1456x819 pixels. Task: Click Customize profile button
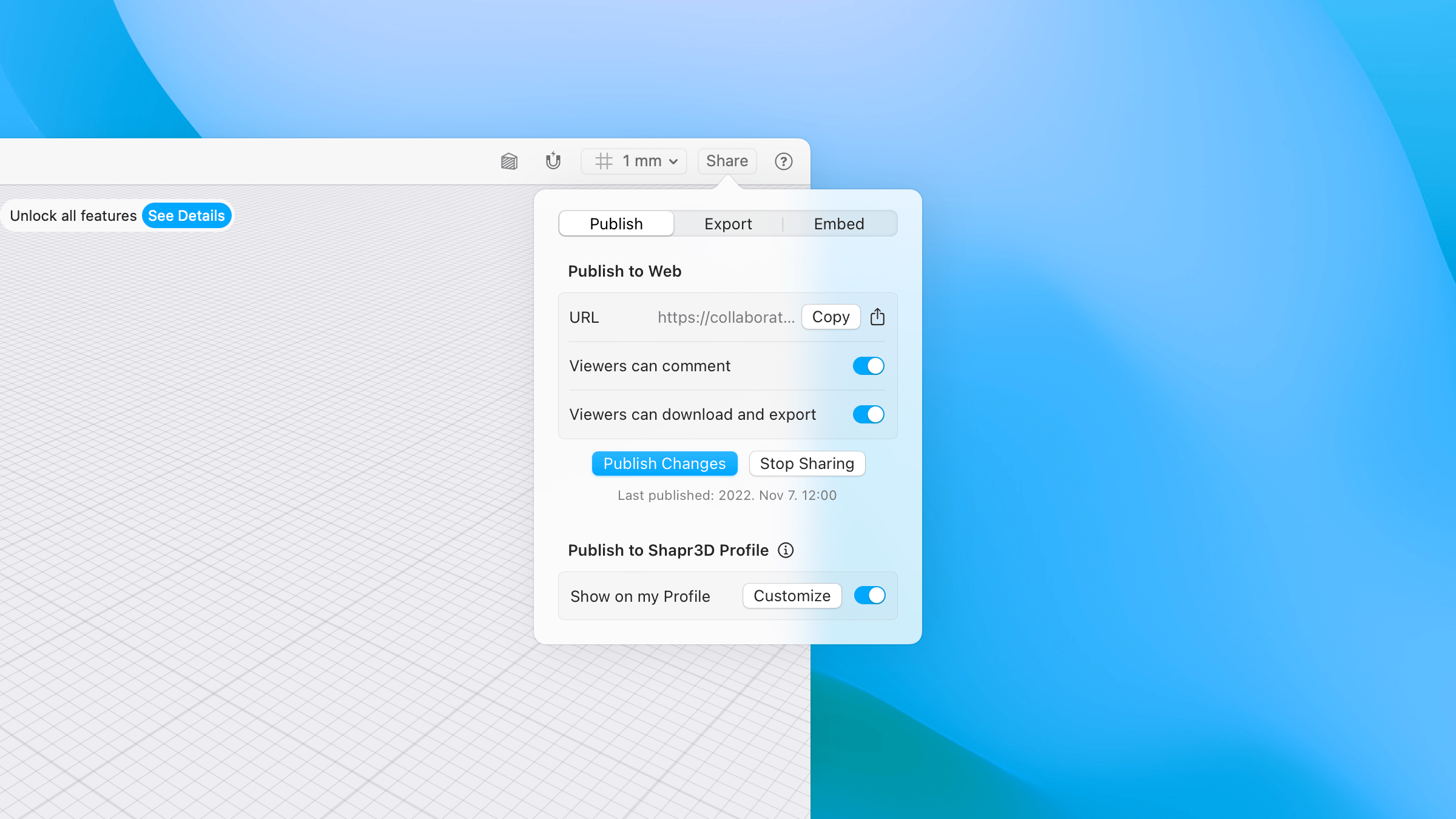pyautogui.click(x=792, y=596)
